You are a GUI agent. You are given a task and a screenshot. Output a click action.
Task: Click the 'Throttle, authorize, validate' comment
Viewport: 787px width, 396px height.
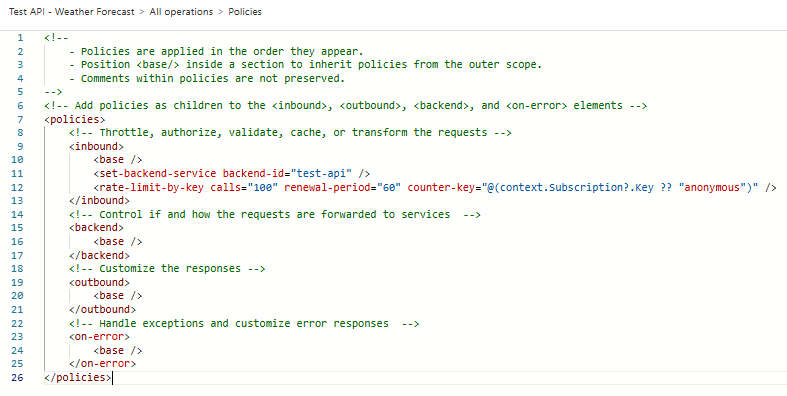click(x=290, y=133)
